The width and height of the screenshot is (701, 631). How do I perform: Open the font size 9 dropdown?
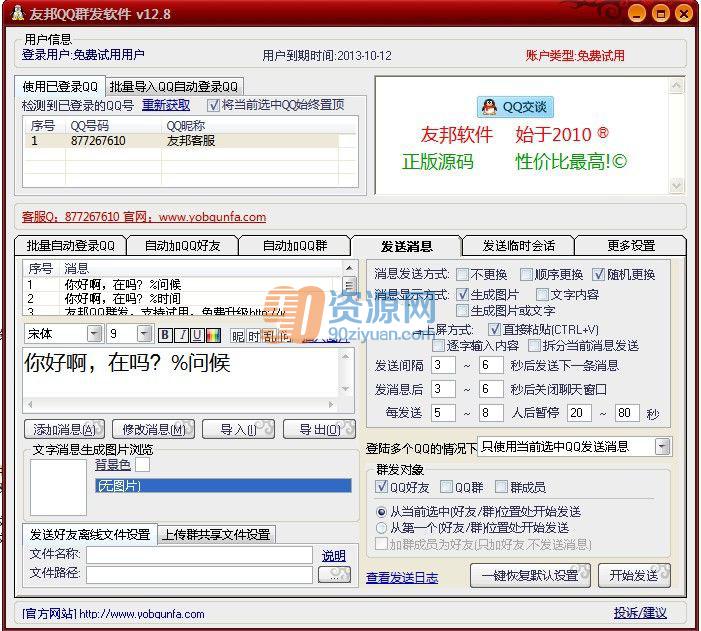click(x=144, y=334)
